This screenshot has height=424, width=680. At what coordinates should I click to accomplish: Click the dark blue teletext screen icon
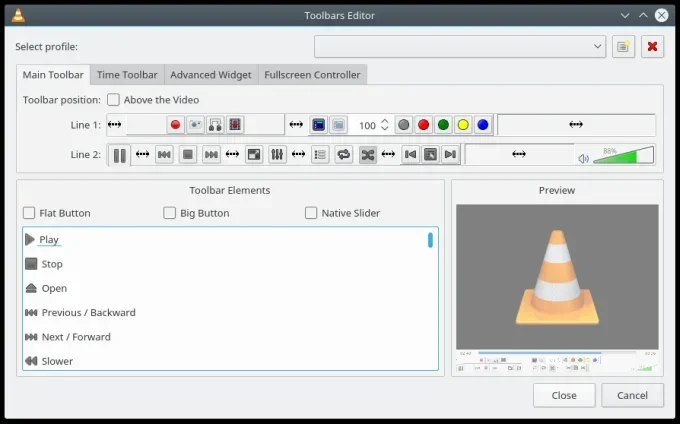318,125
